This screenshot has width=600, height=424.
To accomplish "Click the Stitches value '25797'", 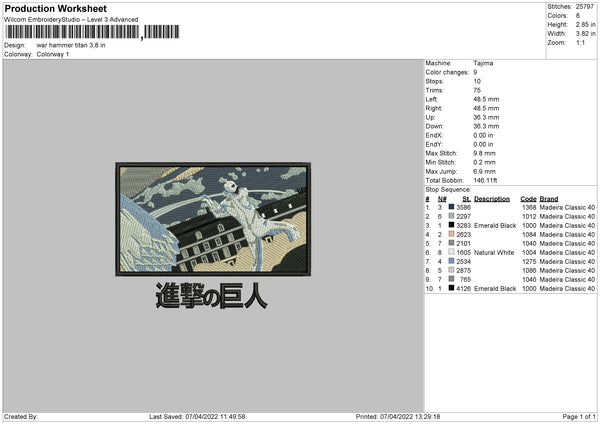I will coord(585,7).
